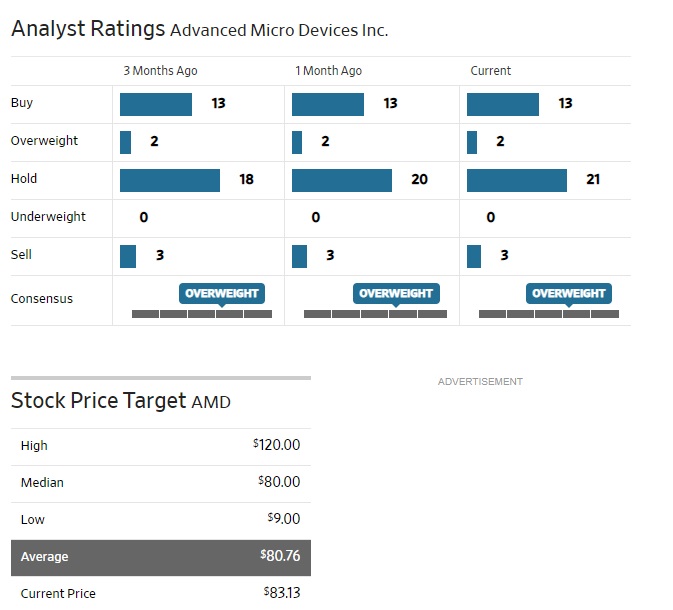The height and width of the screenshot is (610, 673).
Task: Click the Overweight bar in the Current column
Action: pos(471,142)
